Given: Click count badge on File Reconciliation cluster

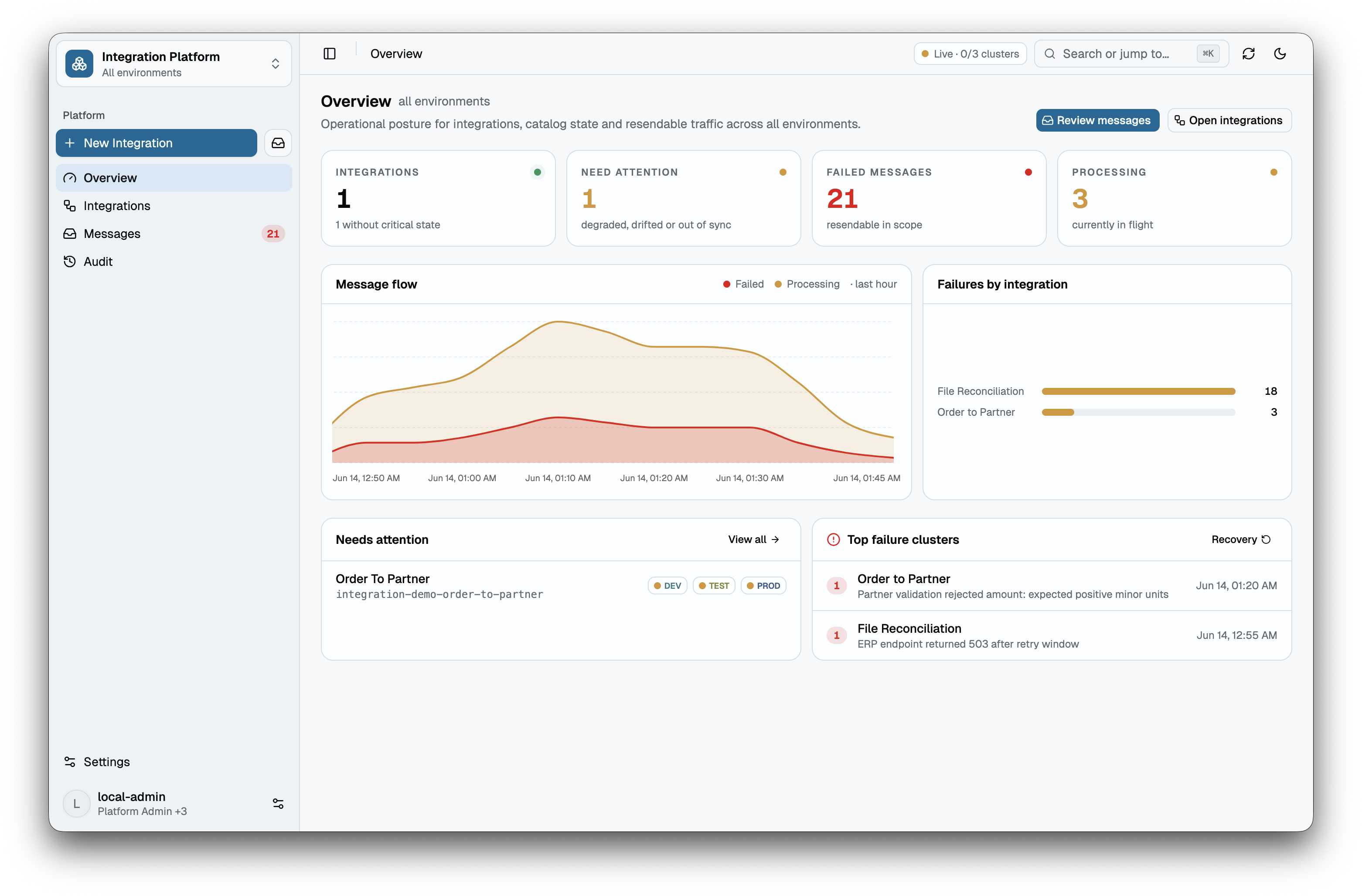Looking at the screenshot, I should 837,636.
